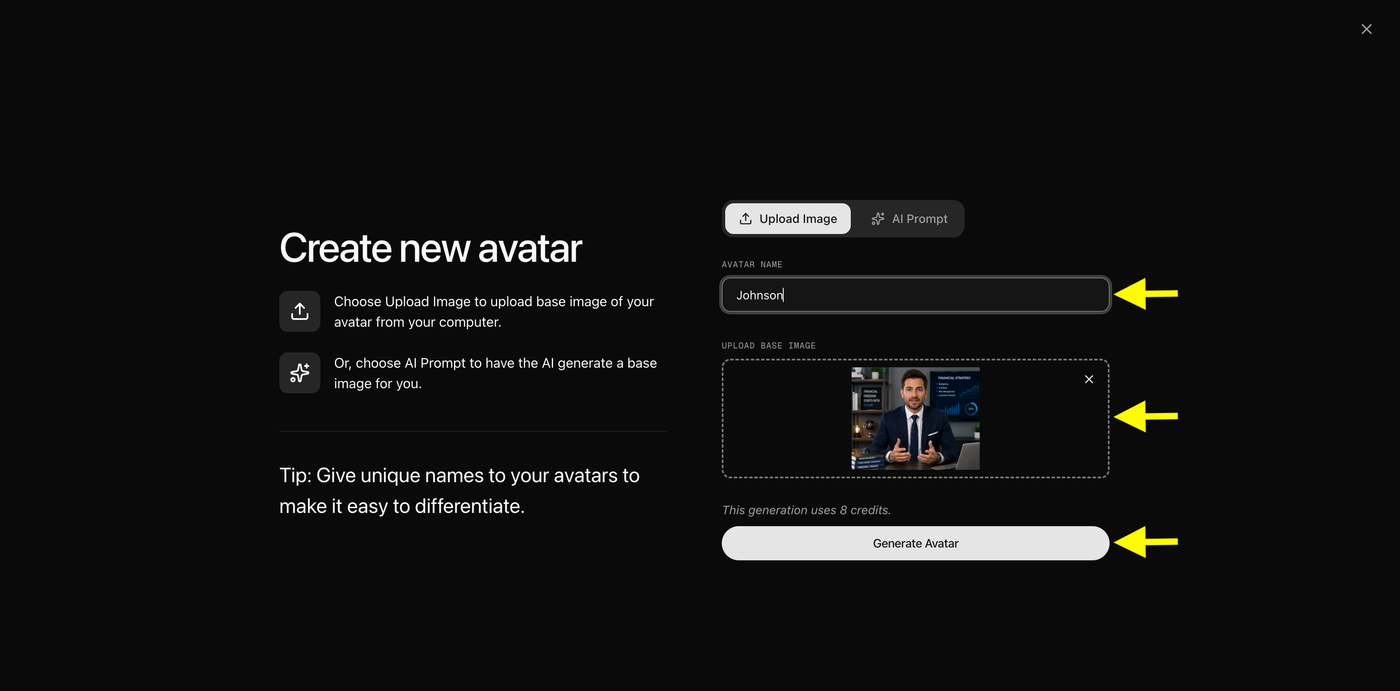Focus the Avatar Name field containing Johnson
The image size is (1400, 691).
[x=915, y=295]
